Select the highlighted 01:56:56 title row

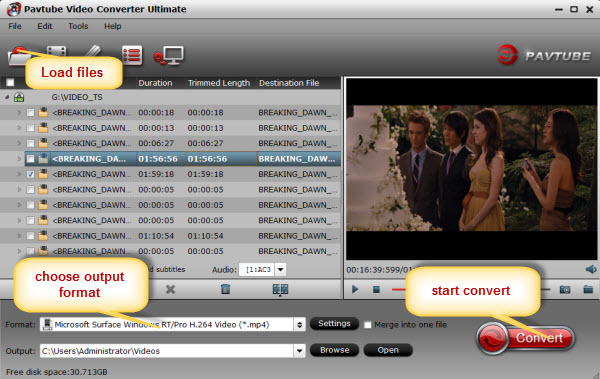[x=183, y=158]
